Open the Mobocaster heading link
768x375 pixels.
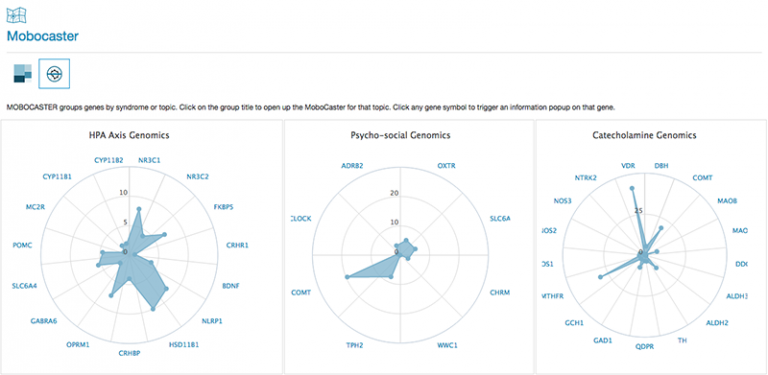(43, 36)
